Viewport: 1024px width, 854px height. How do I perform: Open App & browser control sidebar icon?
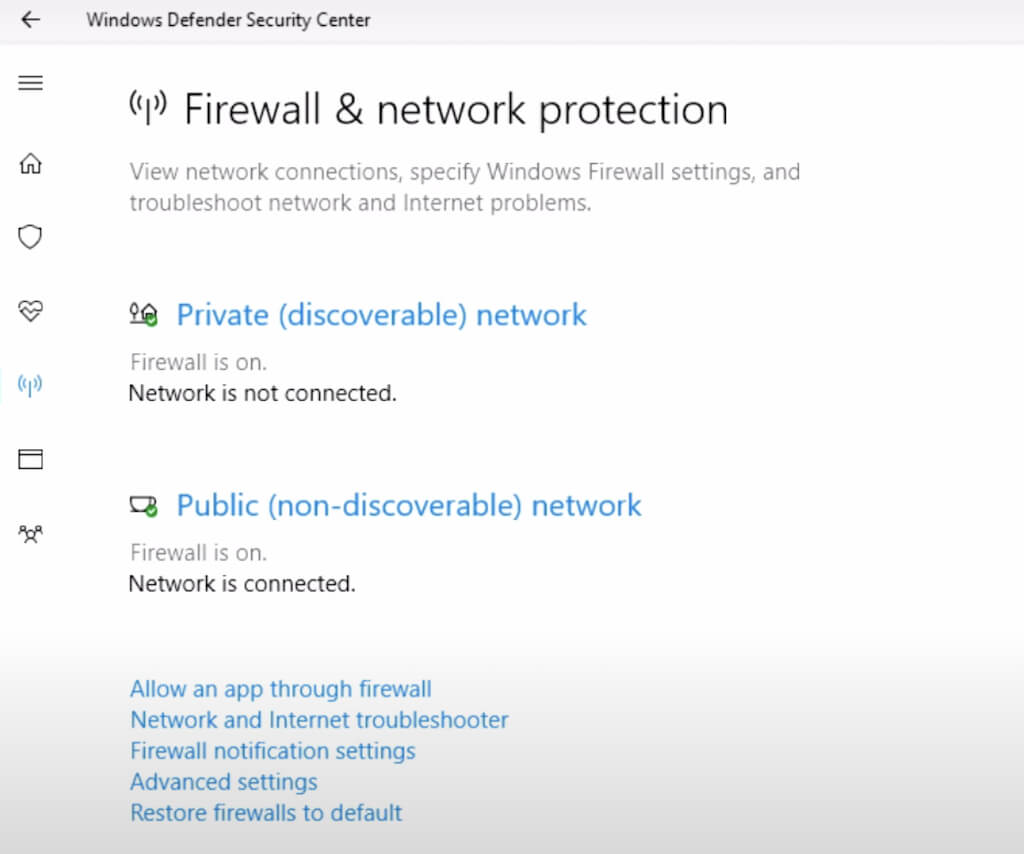click(x=31, y=459)
